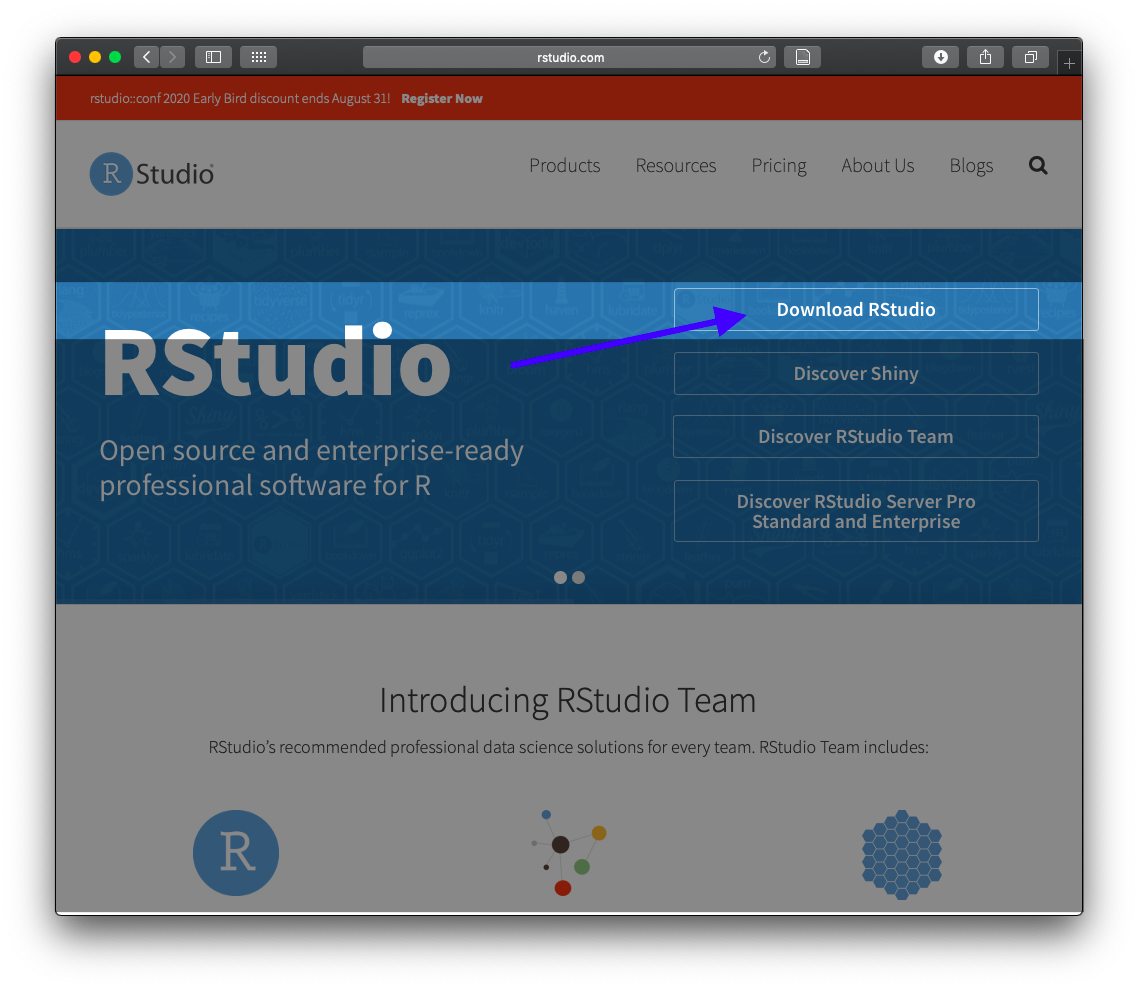
Task: Click the large RStudio hero title
Action: click(x=277, y=361)
